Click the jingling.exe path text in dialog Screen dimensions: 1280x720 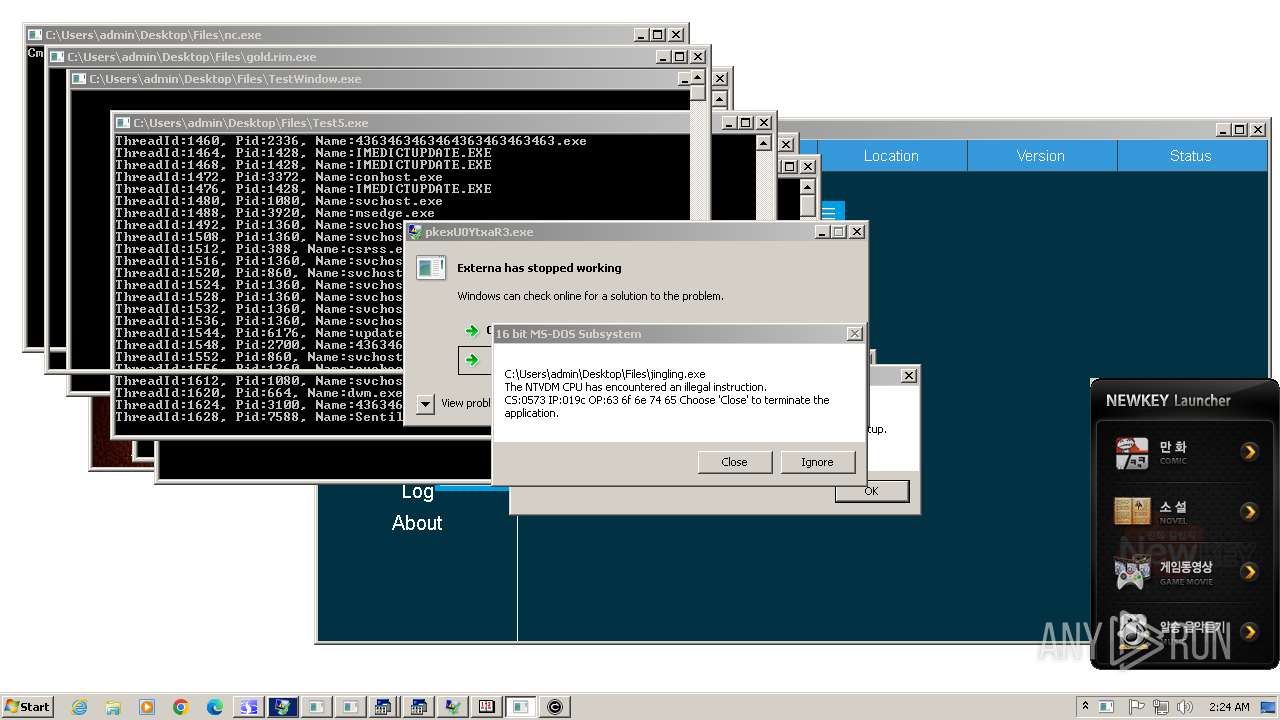pyautogui.click(x=605, y=374)
